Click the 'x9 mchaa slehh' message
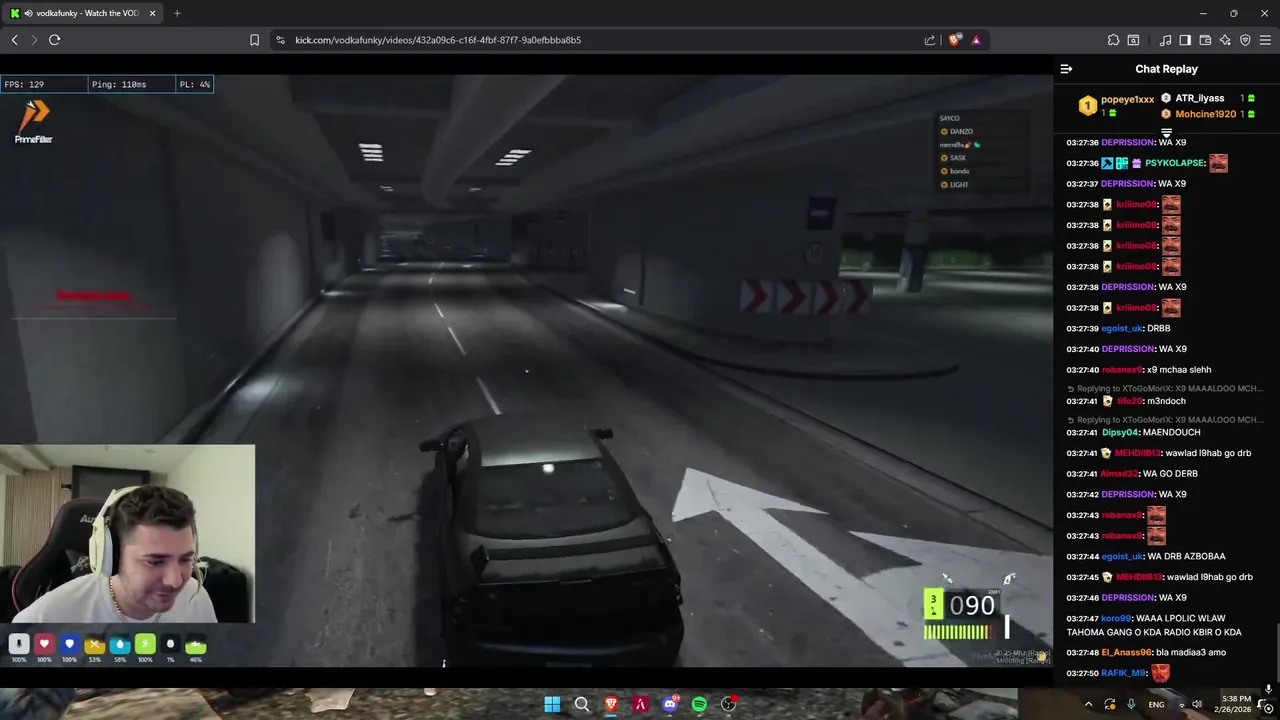 (x=1179, y=370)
